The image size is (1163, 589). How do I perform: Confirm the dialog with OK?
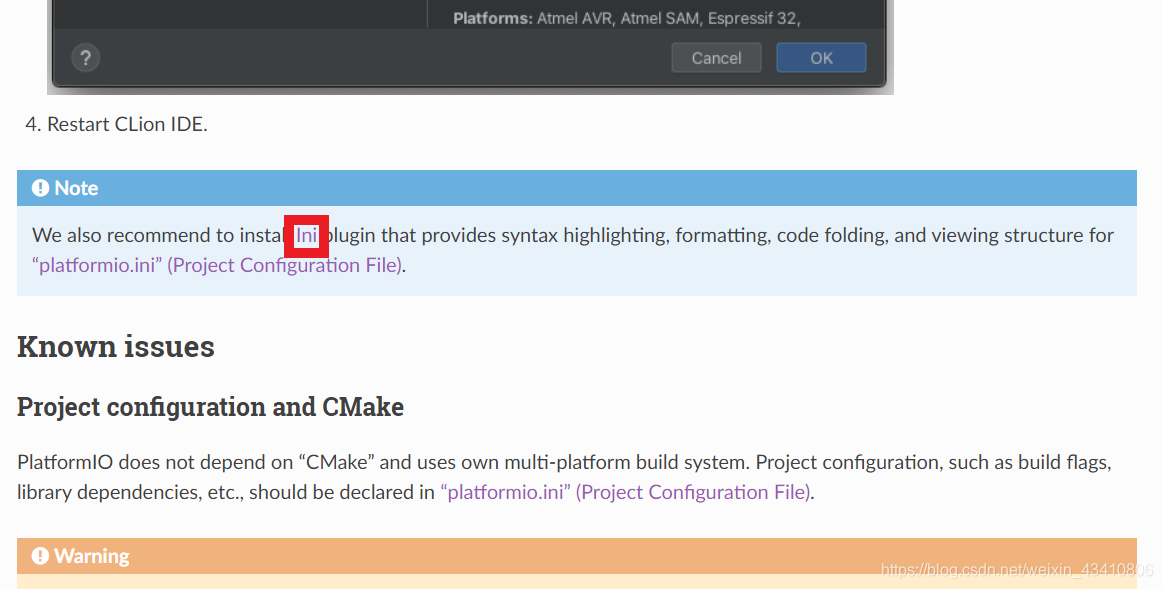coord(821,57)
